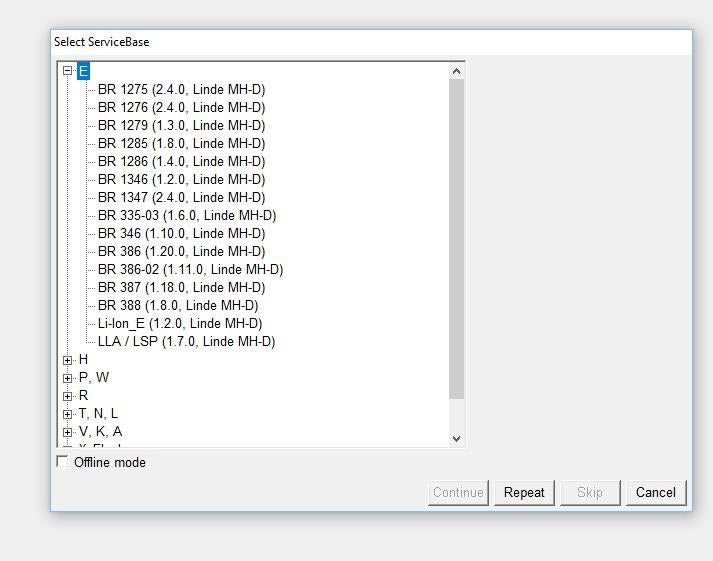Select the H category label
Viewport: 713px width, 561px height.
83,360
